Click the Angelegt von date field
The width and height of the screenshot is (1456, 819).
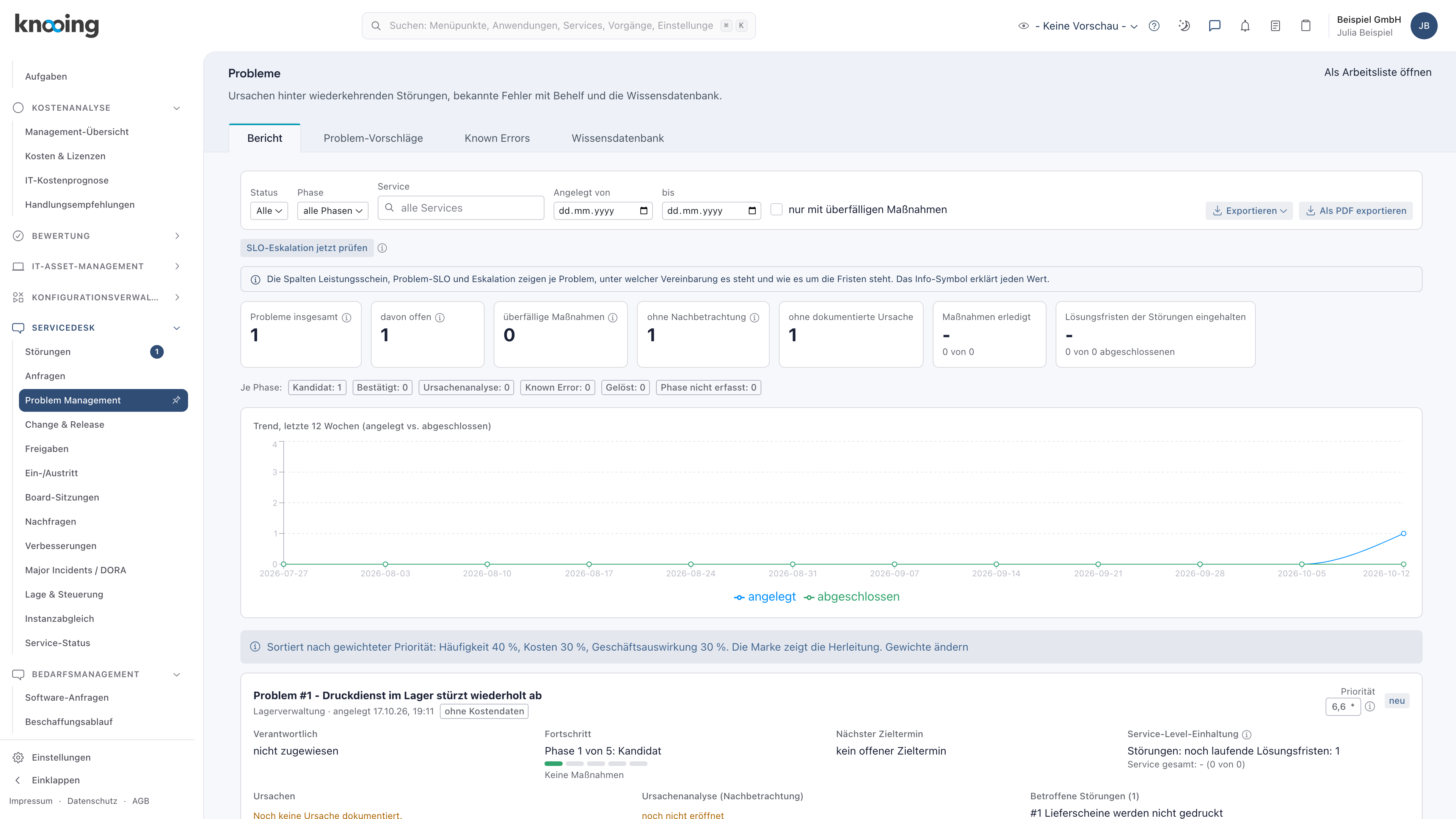pos(603,211)
